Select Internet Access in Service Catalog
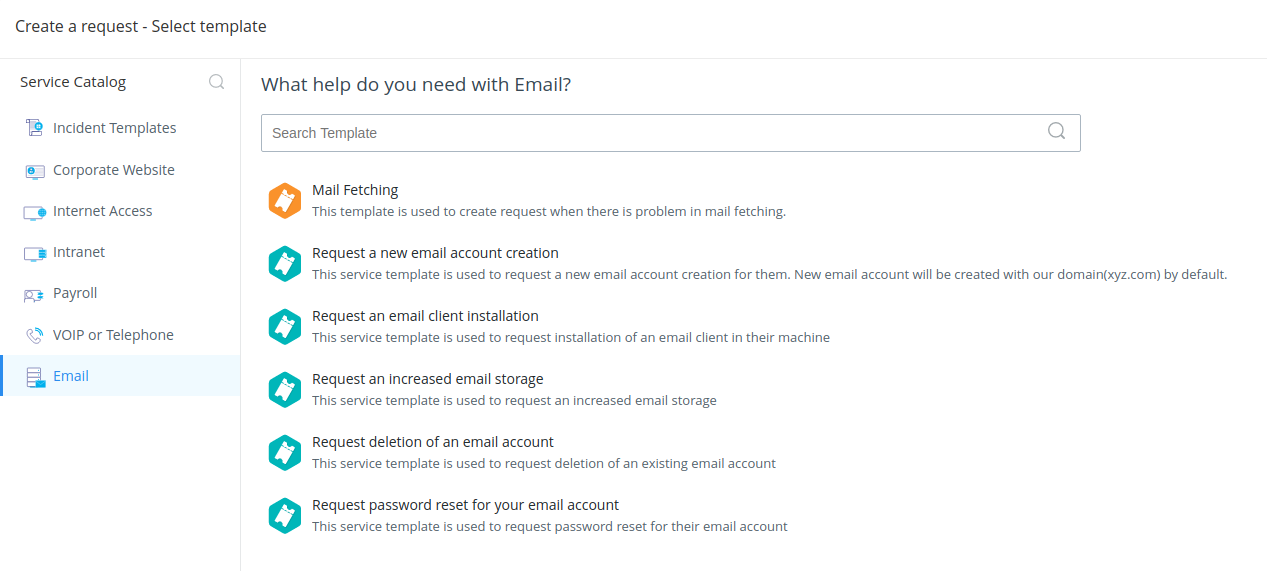 (102, 211)
